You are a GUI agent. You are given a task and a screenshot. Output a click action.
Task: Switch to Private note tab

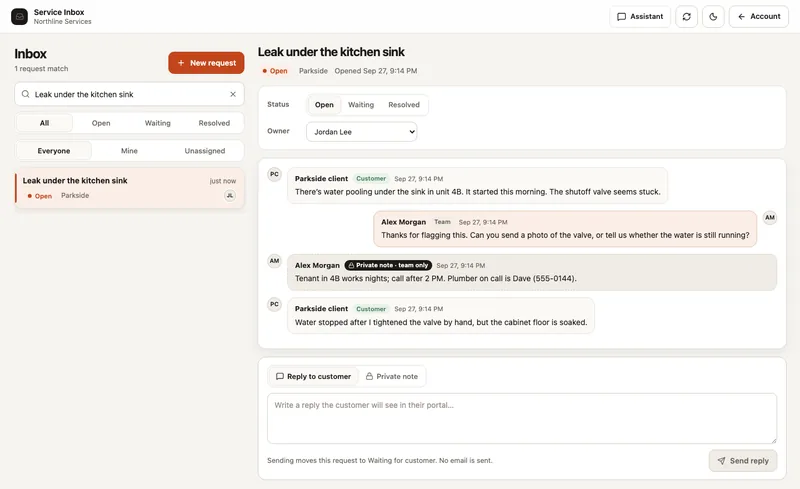point(392,376)
